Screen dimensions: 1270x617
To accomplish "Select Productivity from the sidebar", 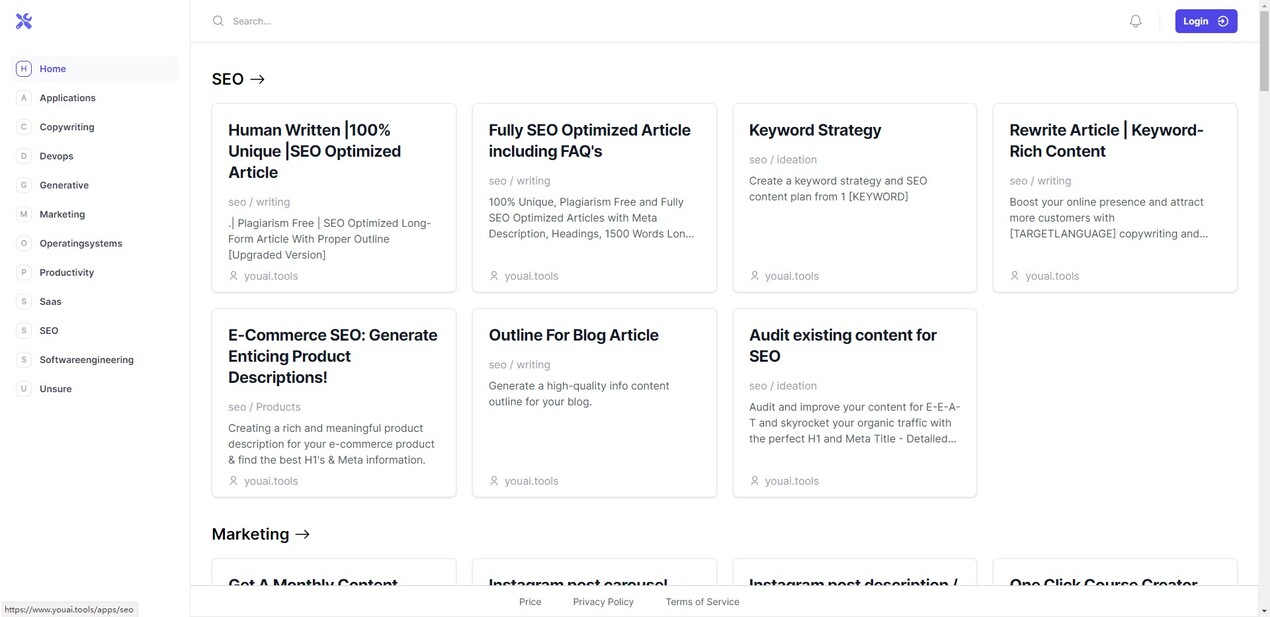I will tap(67, 272).
